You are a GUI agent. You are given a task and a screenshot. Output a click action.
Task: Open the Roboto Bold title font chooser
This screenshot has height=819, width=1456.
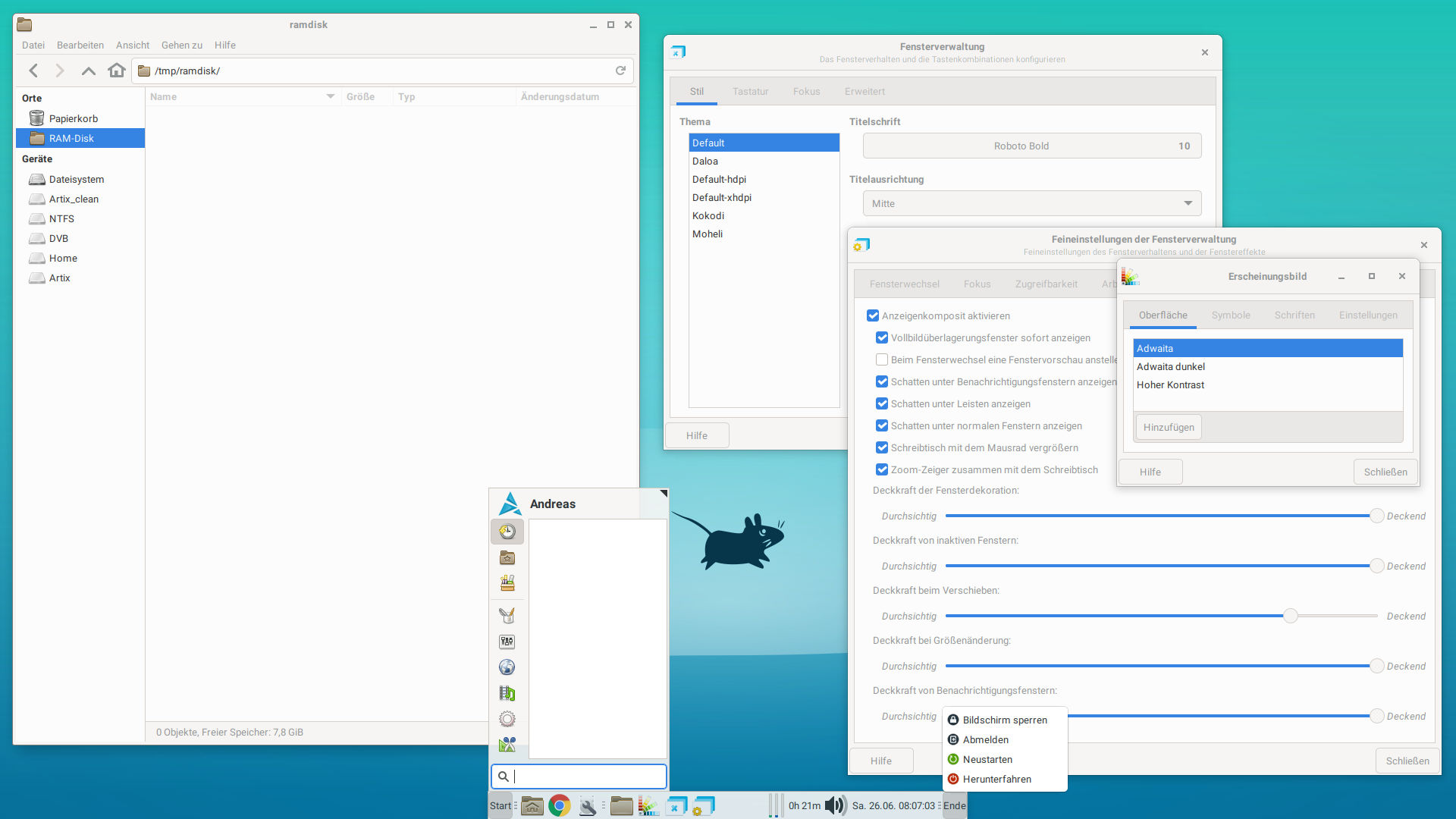(x=1032, y=146)
